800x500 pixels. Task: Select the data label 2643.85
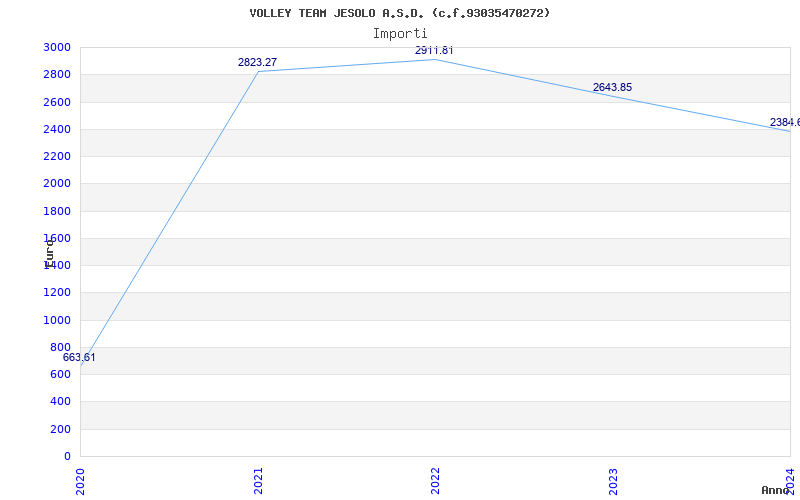tap(612, 87)
